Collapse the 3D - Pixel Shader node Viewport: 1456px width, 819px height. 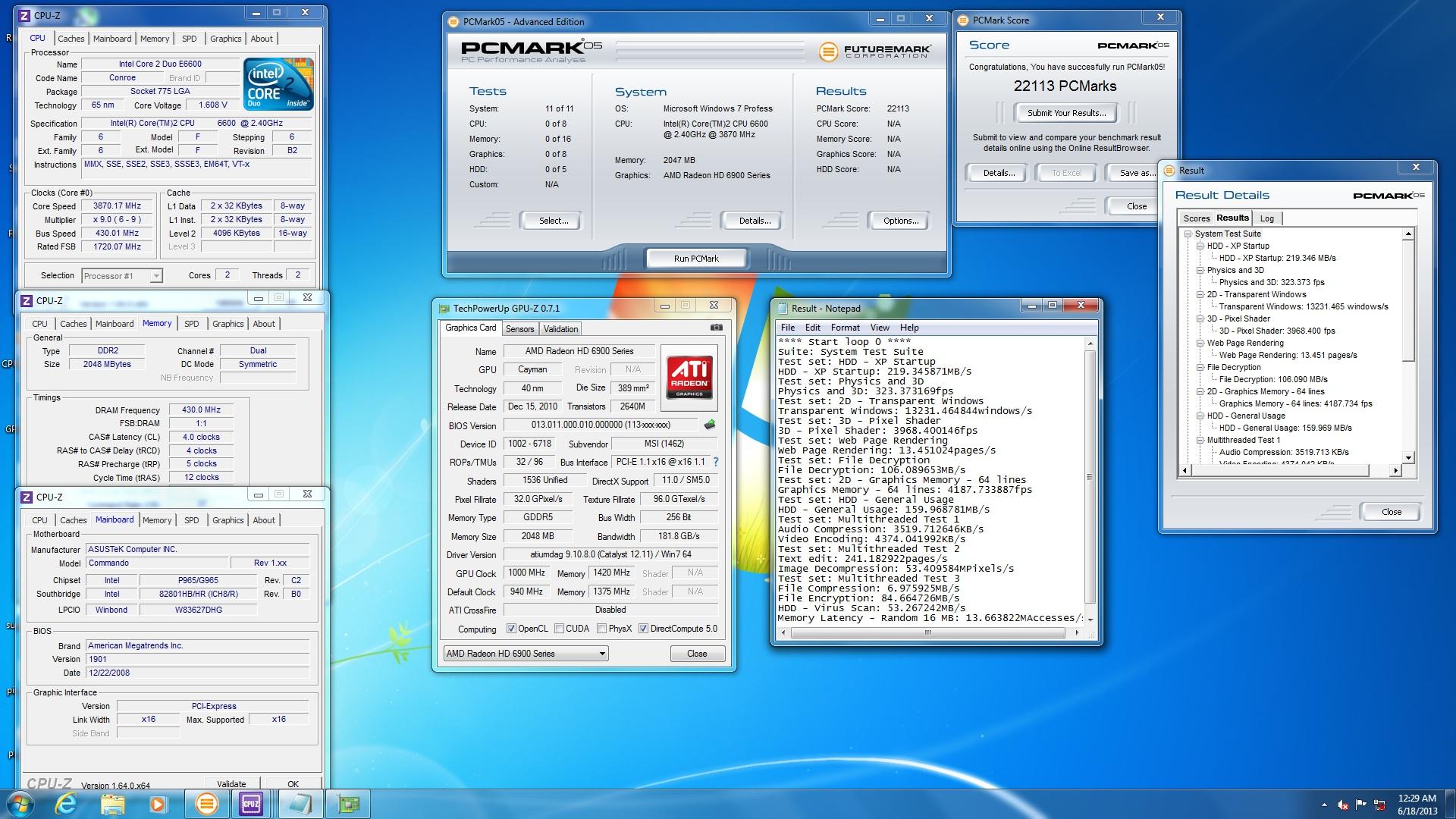[x=1200, y=319]
